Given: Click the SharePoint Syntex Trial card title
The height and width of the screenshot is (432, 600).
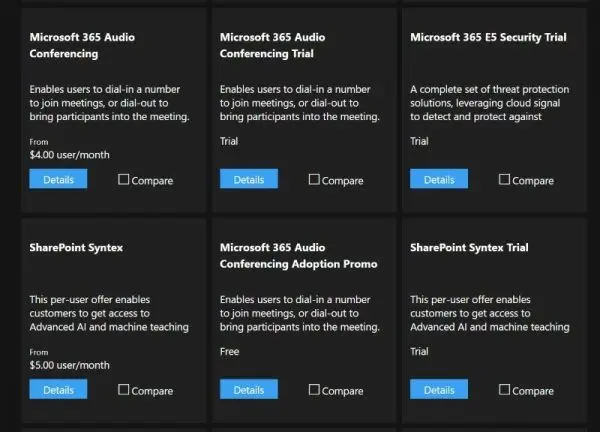Looking at the screenshot, I should (x=469, y=247).
